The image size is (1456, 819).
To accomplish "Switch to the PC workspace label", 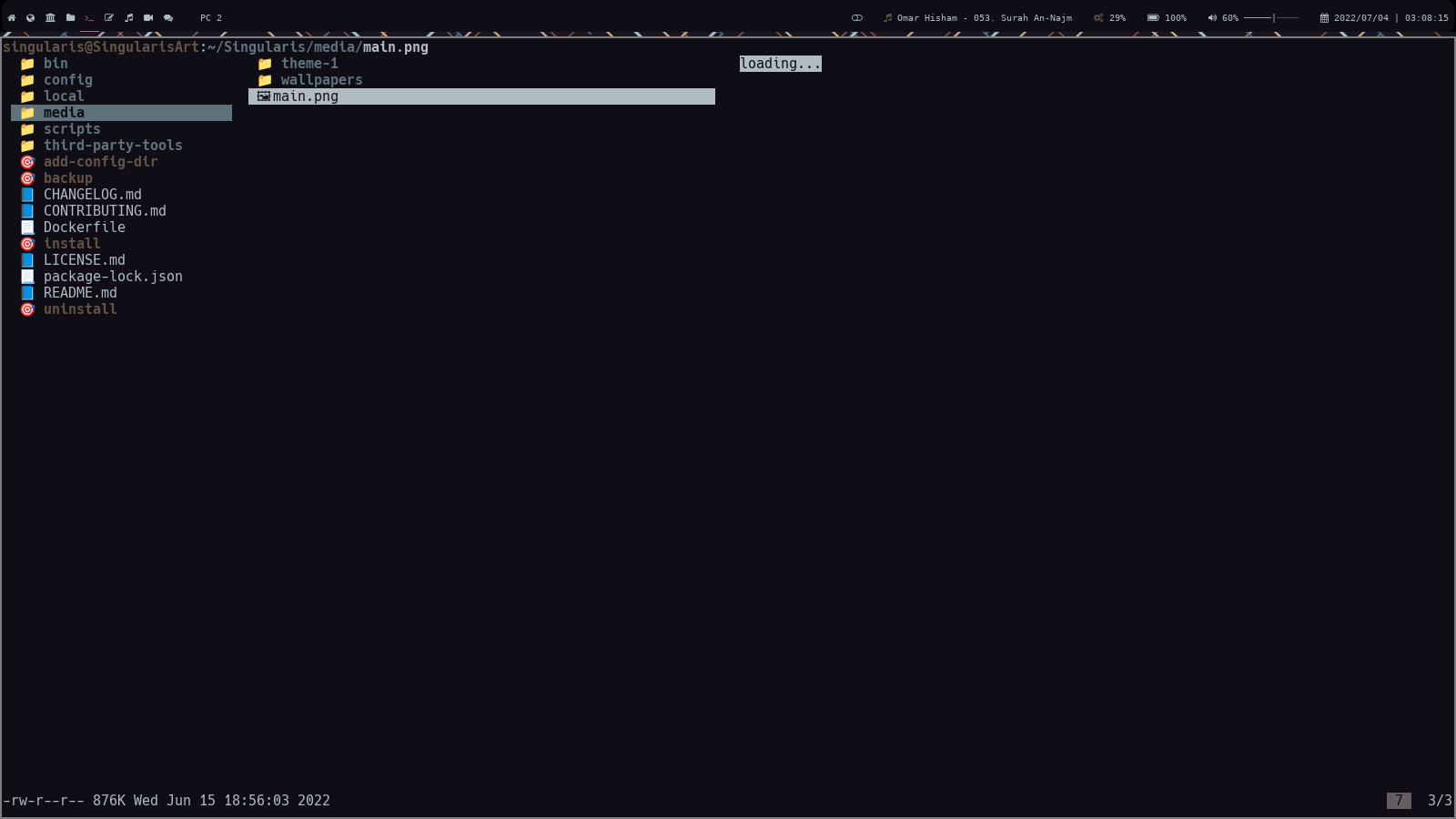I will (206, 17).
